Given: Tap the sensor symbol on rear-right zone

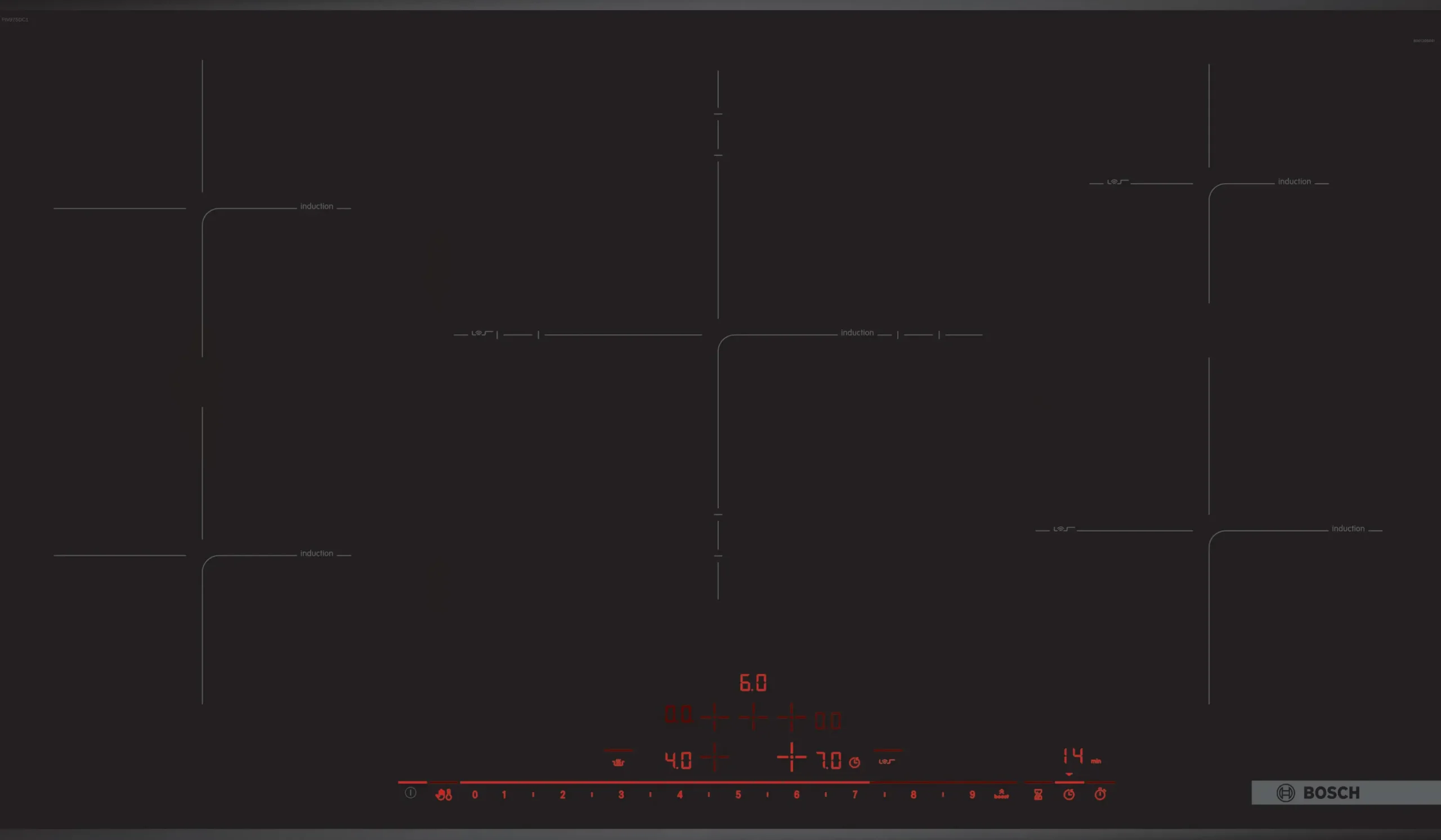Looking at the screenshot, I should (1117, 182).
